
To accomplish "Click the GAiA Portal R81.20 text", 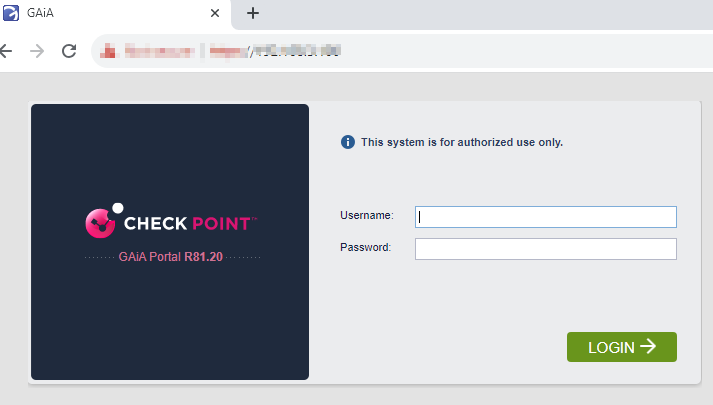I will coord(171,257).
